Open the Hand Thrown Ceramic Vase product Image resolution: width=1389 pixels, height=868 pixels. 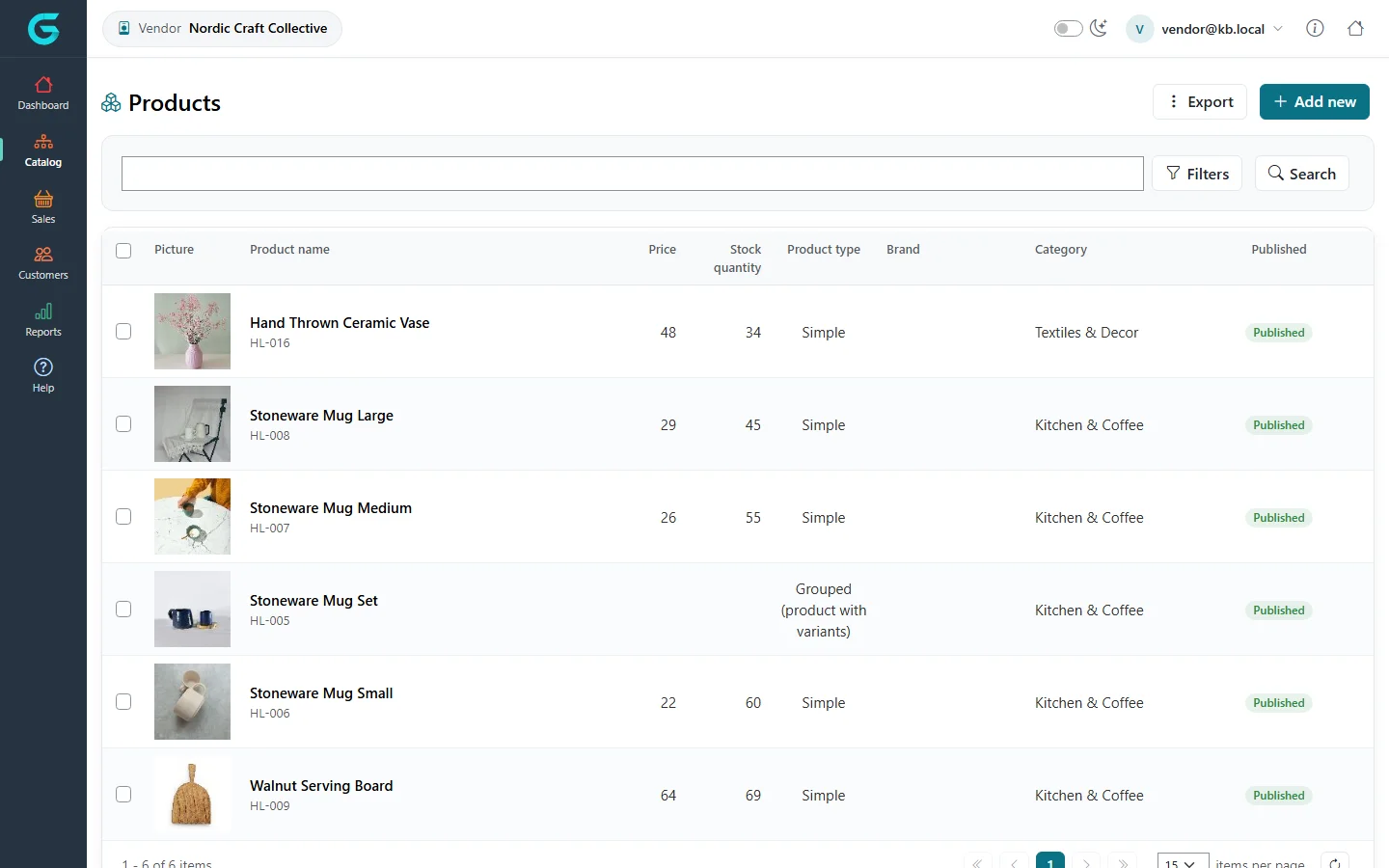(x=340, y=323)
